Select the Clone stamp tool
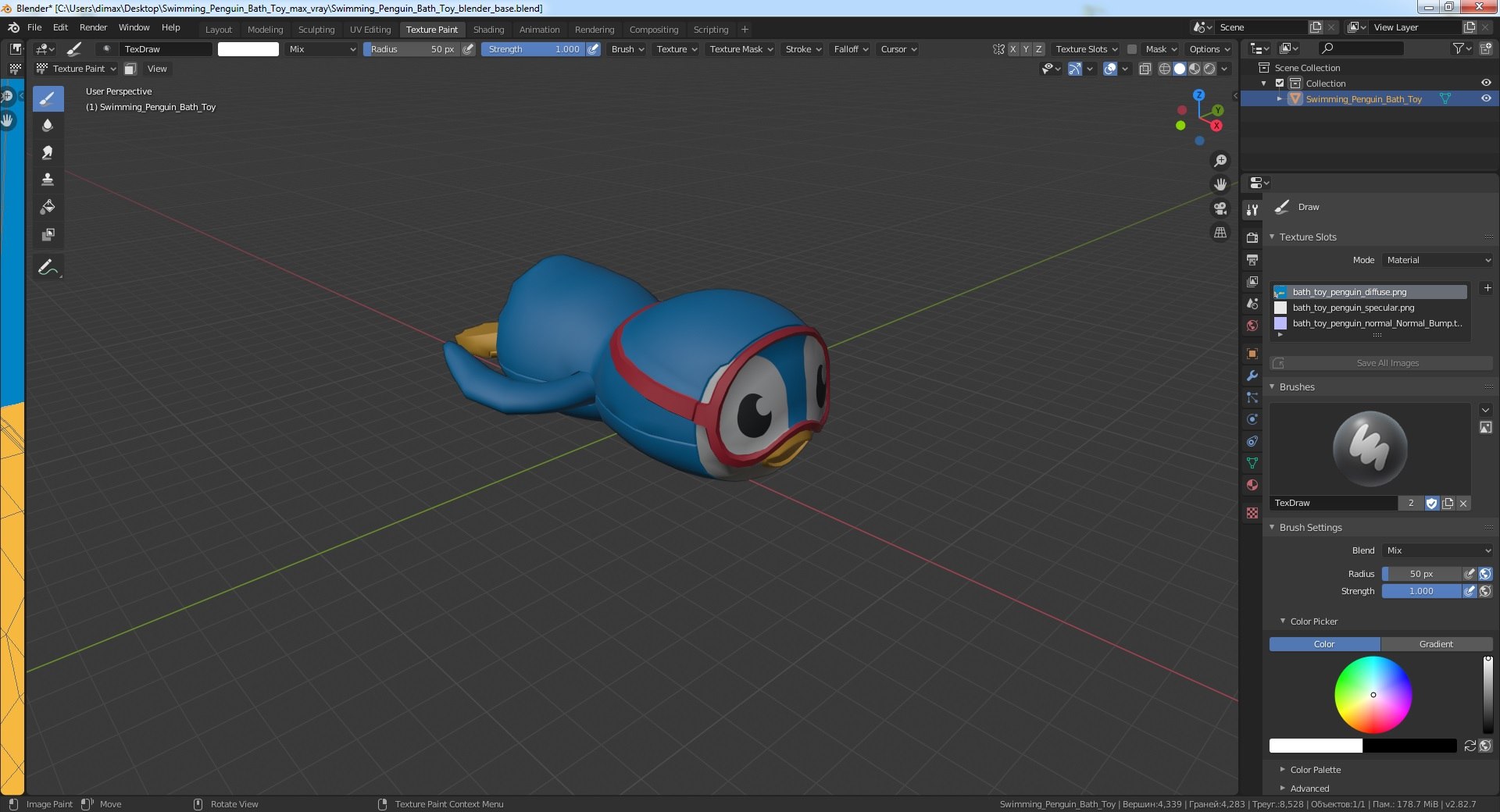1500x812 pixels. (x=48, y=180)
